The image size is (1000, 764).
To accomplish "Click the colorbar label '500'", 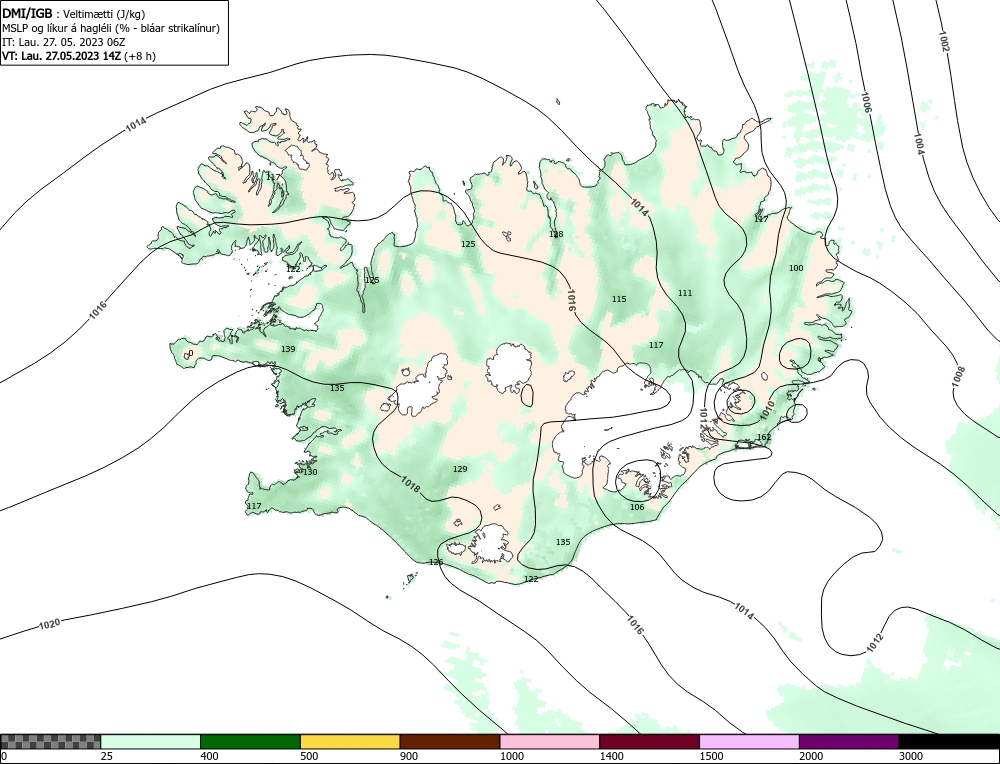I will pos(309,756).
